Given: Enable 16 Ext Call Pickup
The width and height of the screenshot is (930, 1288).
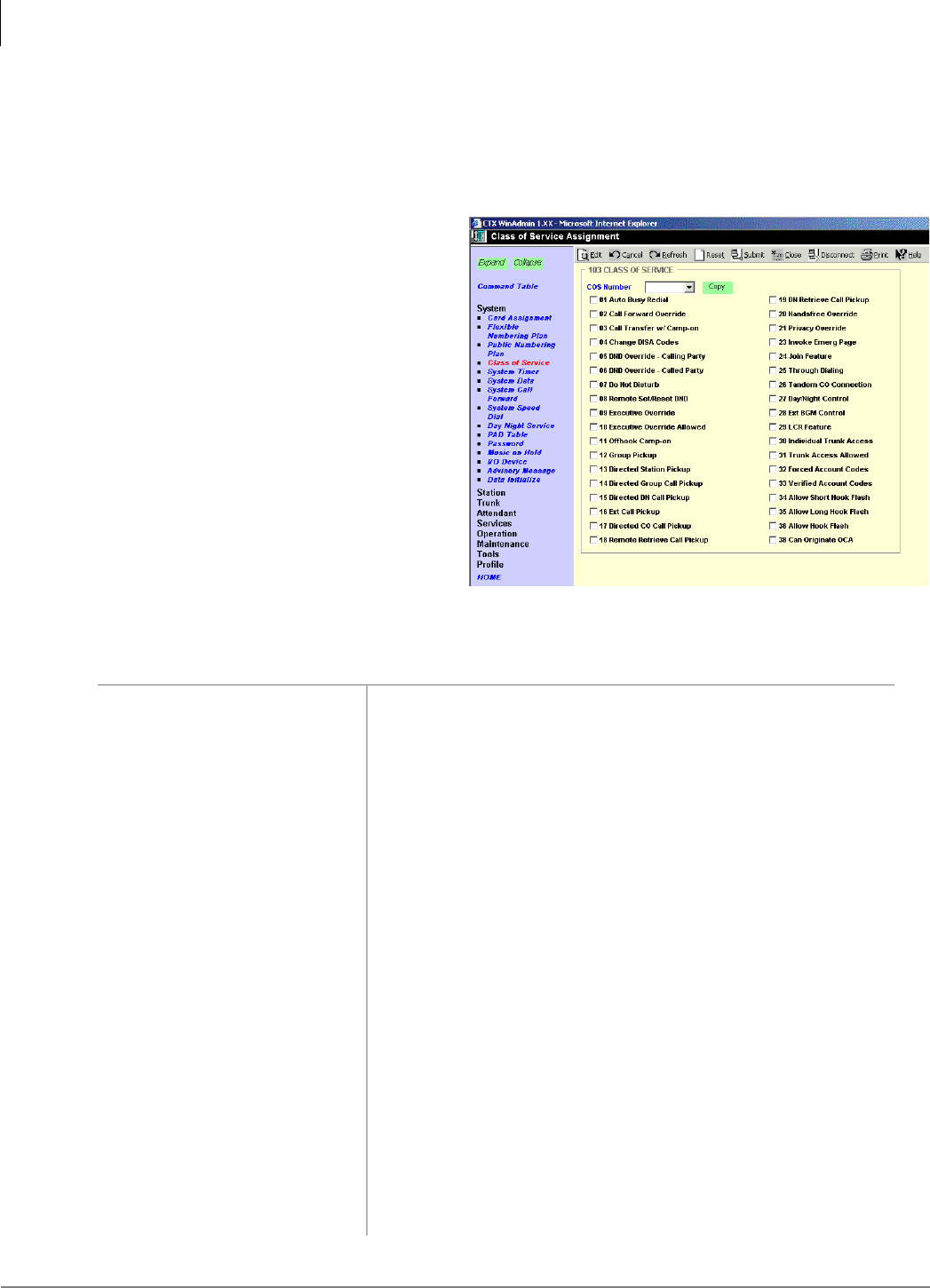Looking at the screenshot, I should [x=594, y=512].
